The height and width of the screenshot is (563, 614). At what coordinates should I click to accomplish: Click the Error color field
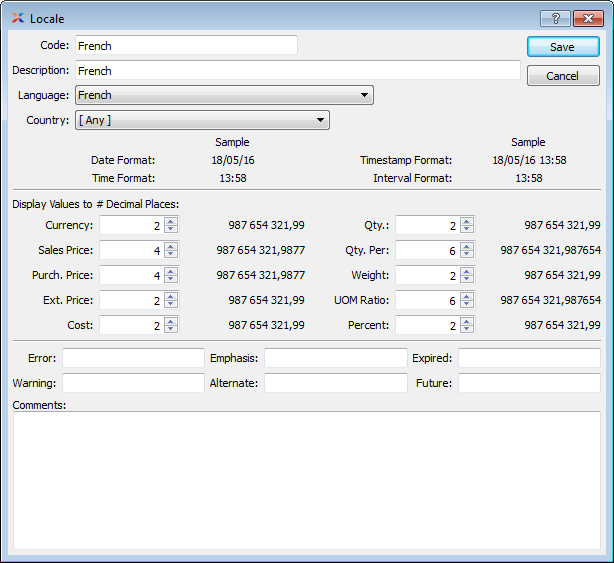(x=133, y=358)
